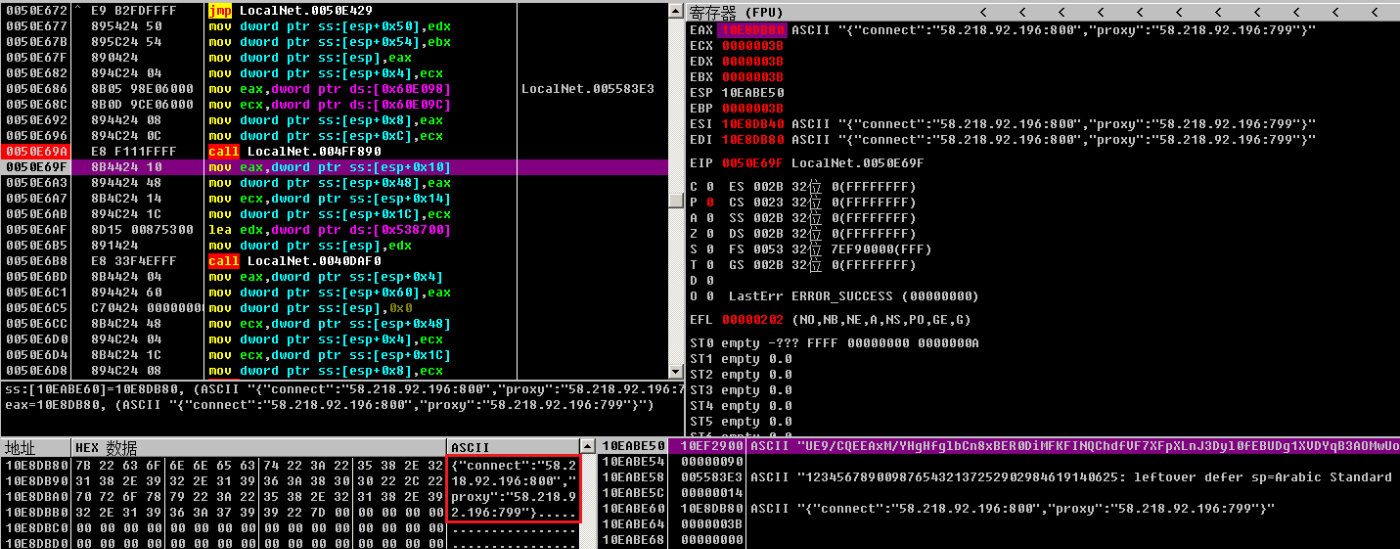Select dump row at address 10E8DB80
The width and height of the screenshot is (1400, 549).
[x=290, y=465]
